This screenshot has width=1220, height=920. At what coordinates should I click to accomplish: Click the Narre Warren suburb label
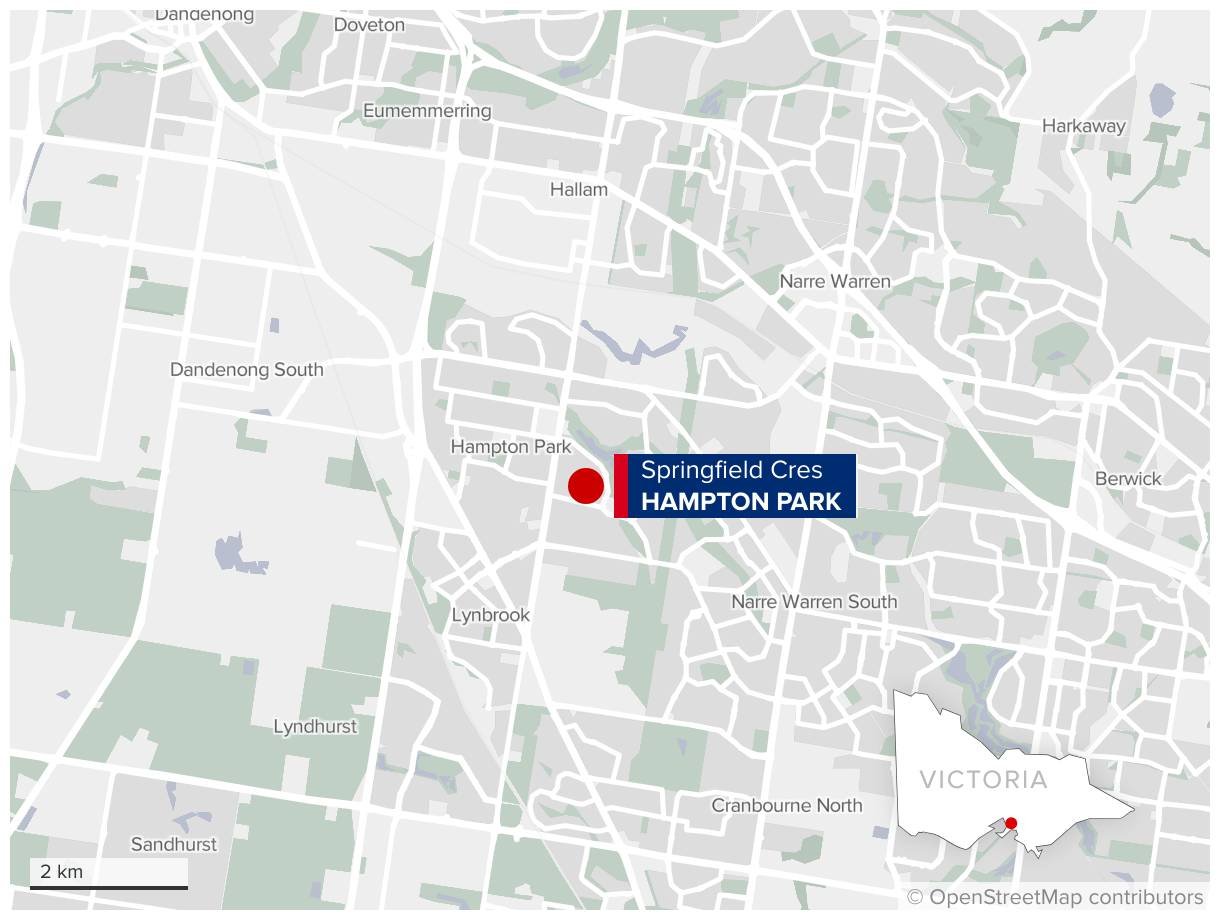[x=835, y=281]
